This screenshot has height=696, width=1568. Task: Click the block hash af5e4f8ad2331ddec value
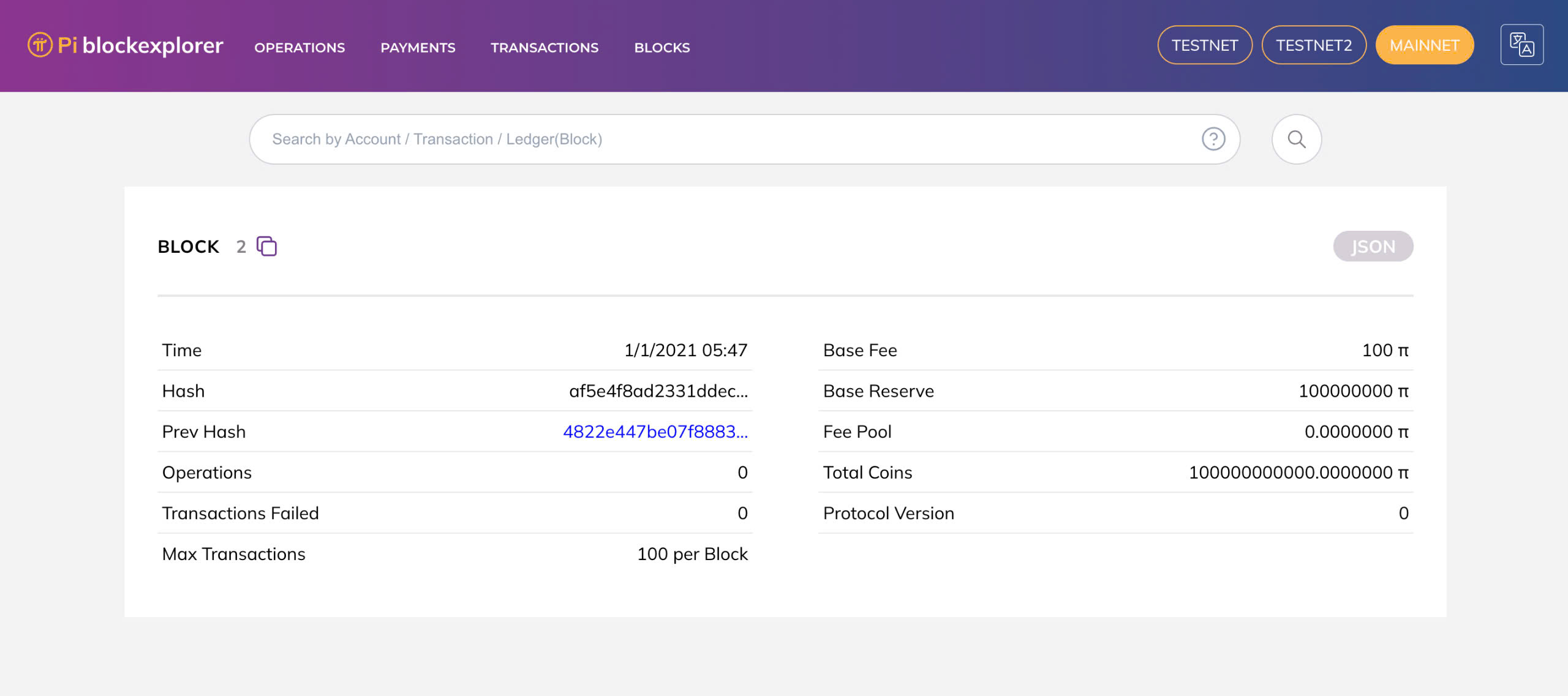(x=658, y=391)
